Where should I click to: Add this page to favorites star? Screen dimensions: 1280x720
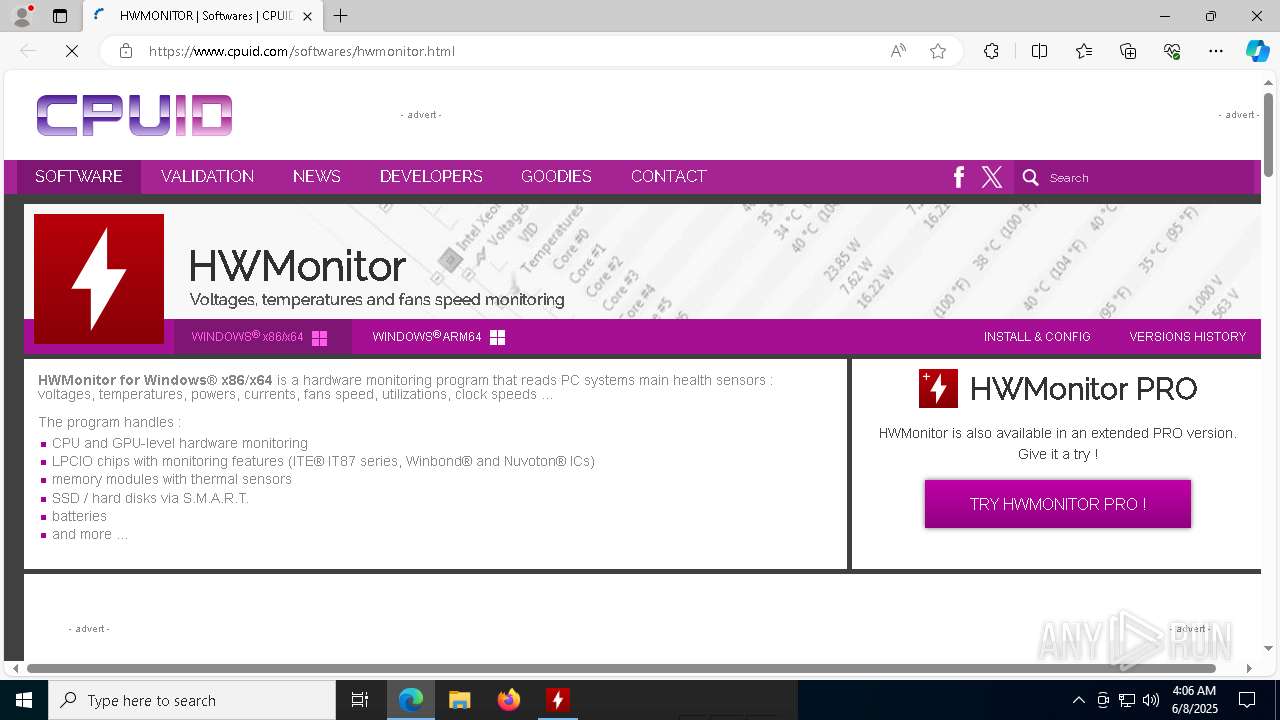point(938,51)
